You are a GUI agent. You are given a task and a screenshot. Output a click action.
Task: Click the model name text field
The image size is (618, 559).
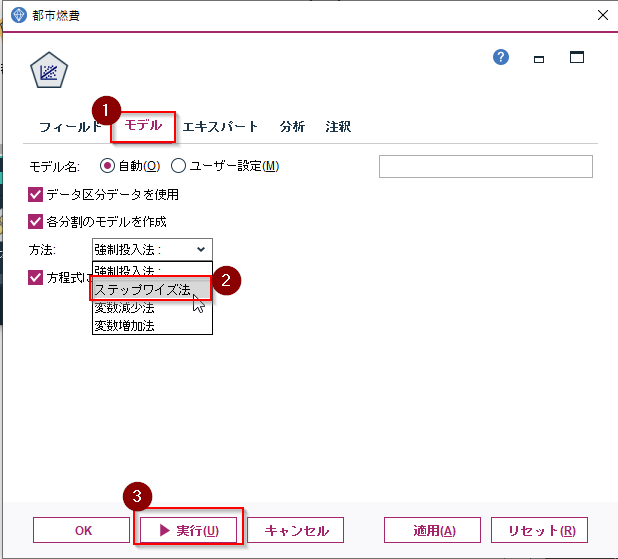(x=486, y=166)
